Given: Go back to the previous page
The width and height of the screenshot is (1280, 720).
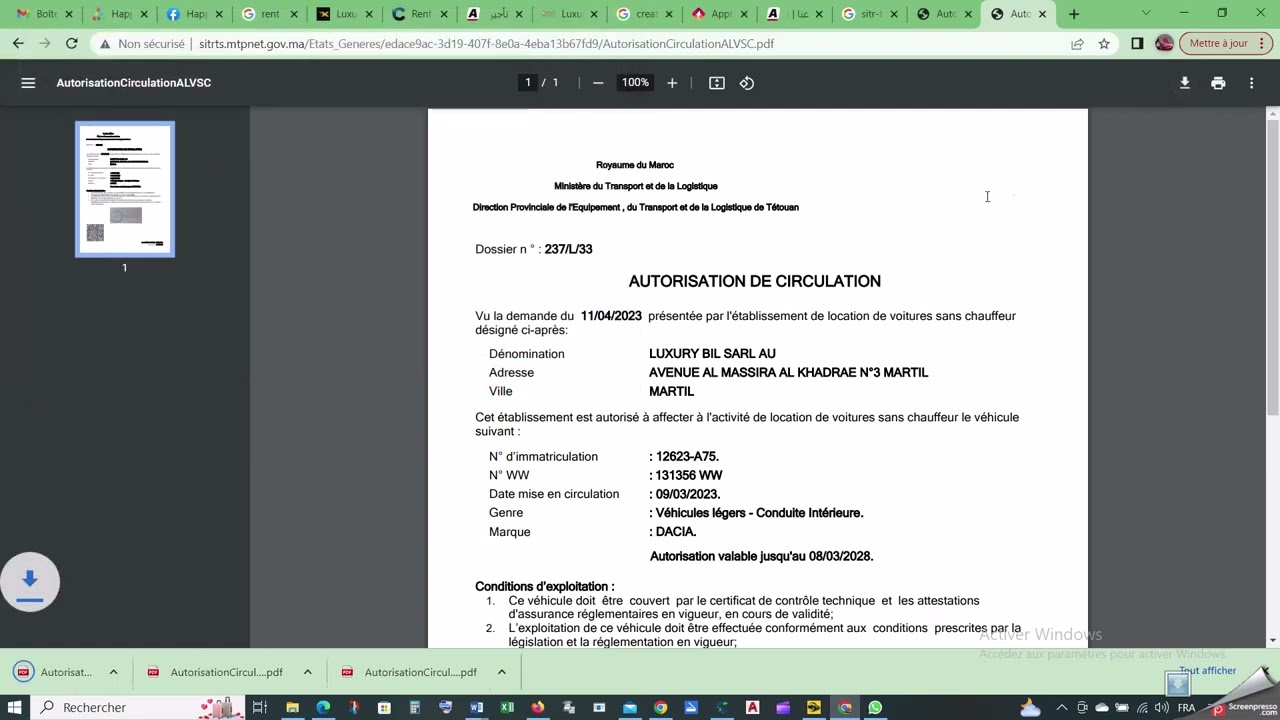Looking at the screenshot, I should 18,44.
